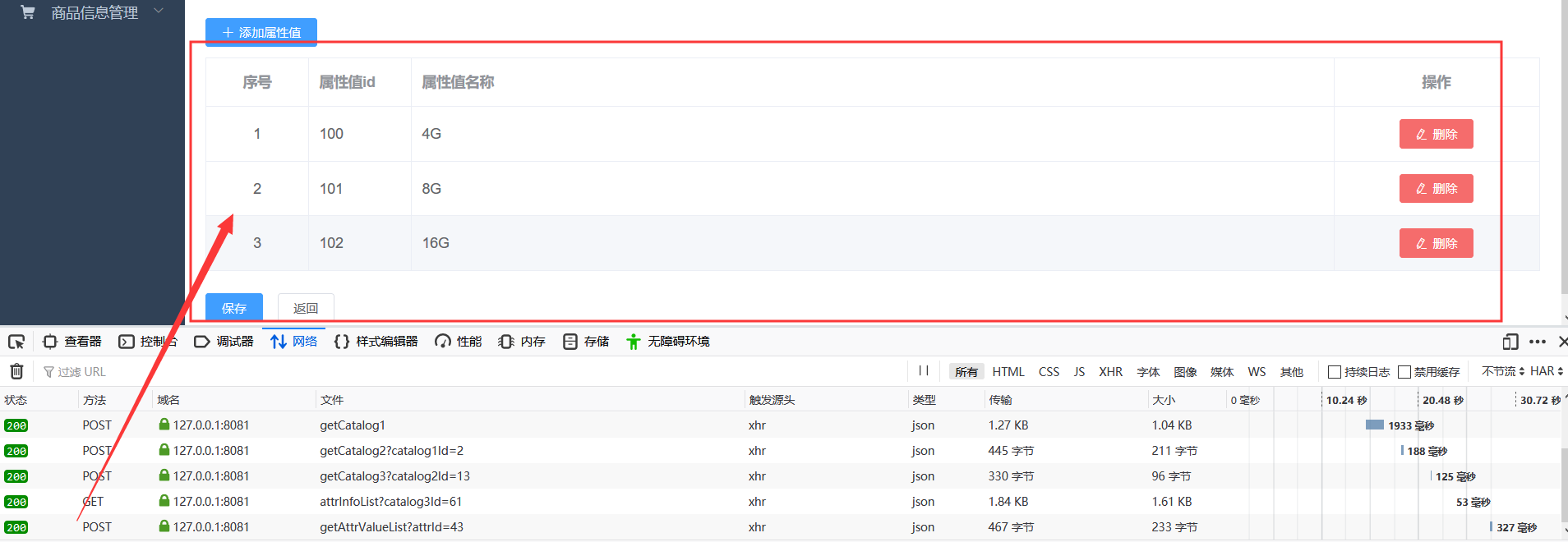Open the 存储 storage tab
The image size is (1568, 542).
[x=586, y=342]
